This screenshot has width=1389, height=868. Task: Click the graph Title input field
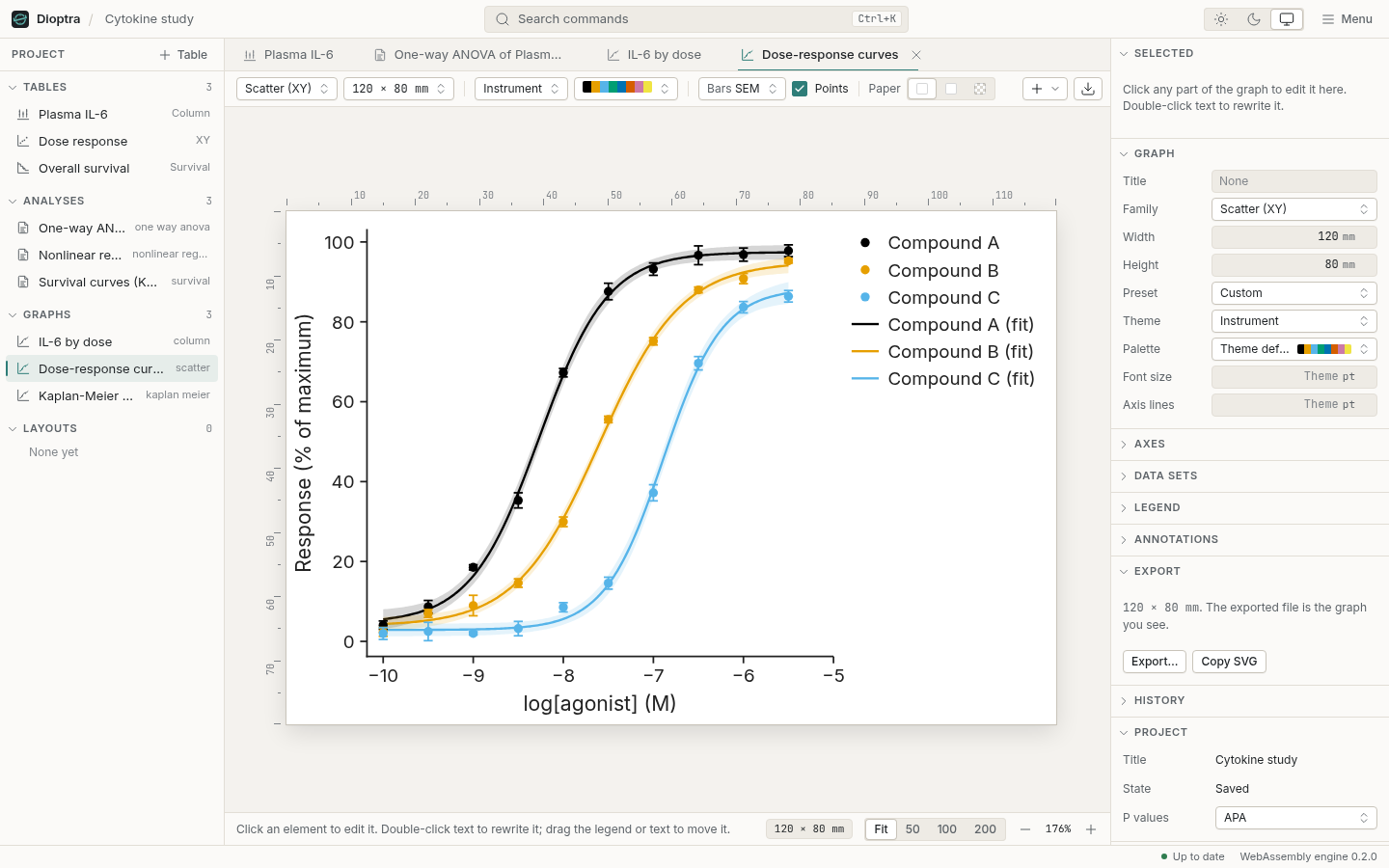click(x=1294, y=181)
